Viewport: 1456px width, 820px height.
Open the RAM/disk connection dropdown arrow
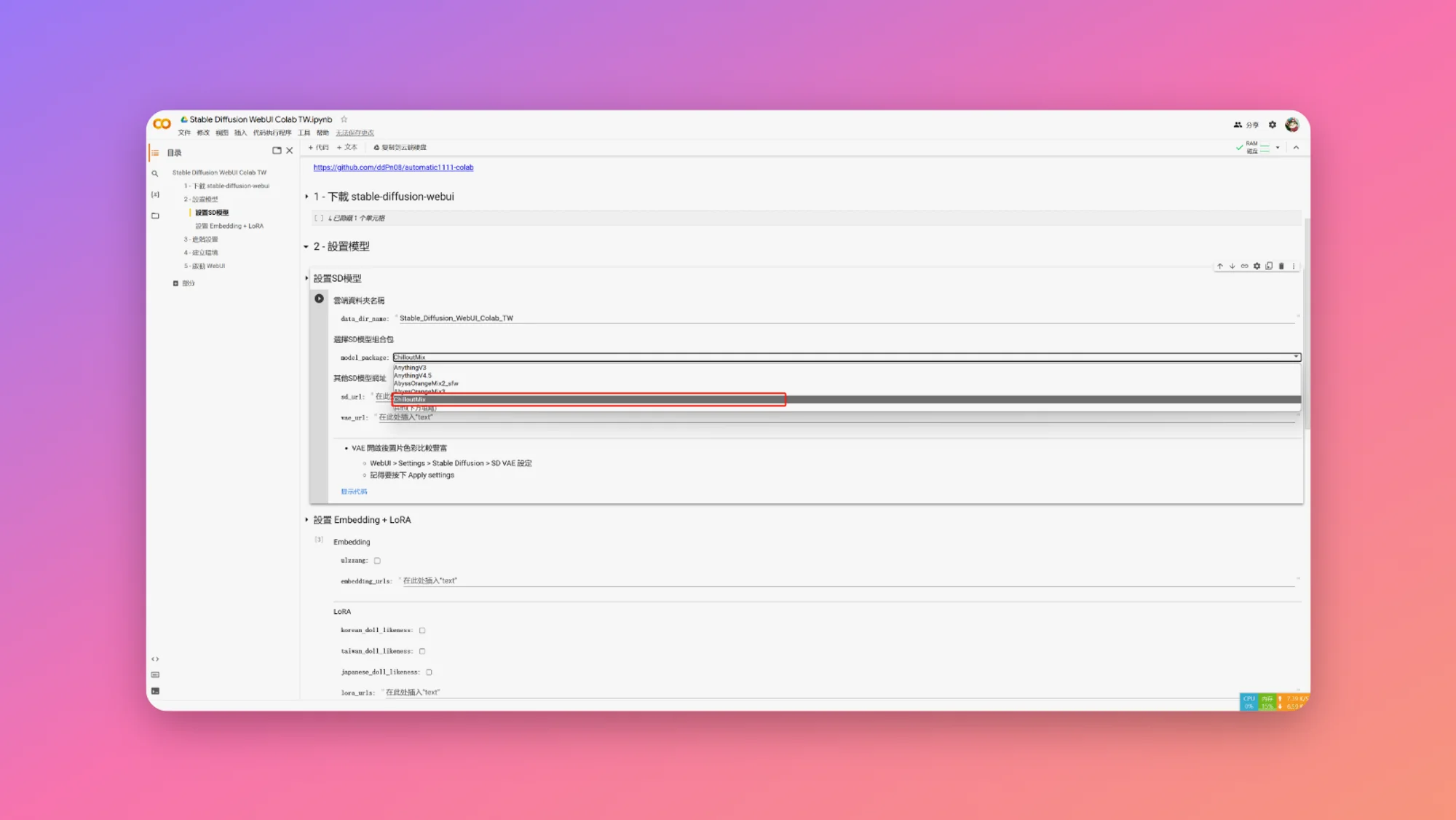tap(1278, 148)
